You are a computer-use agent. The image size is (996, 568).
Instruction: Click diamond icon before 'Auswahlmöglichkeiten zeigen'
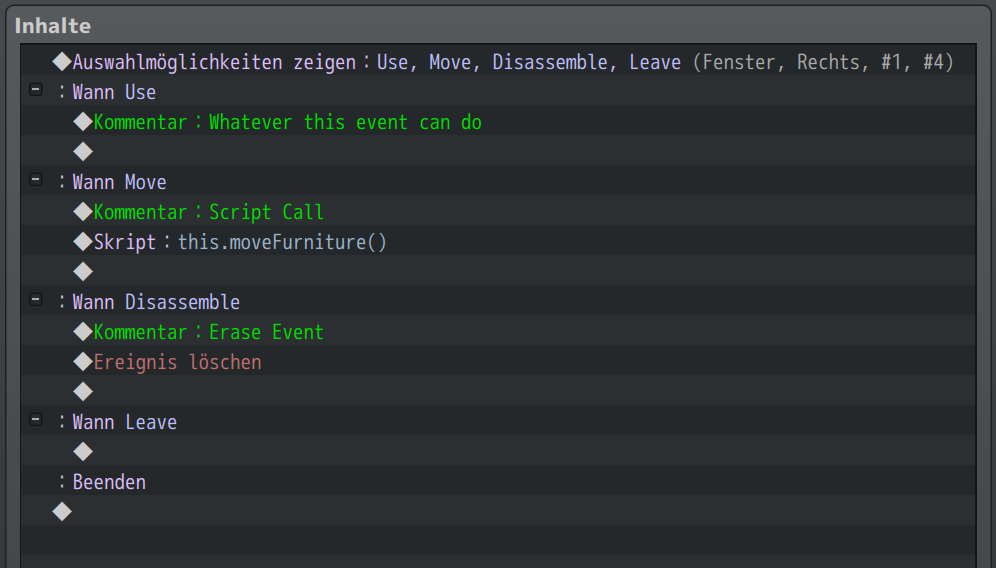(x=62, y=62)
